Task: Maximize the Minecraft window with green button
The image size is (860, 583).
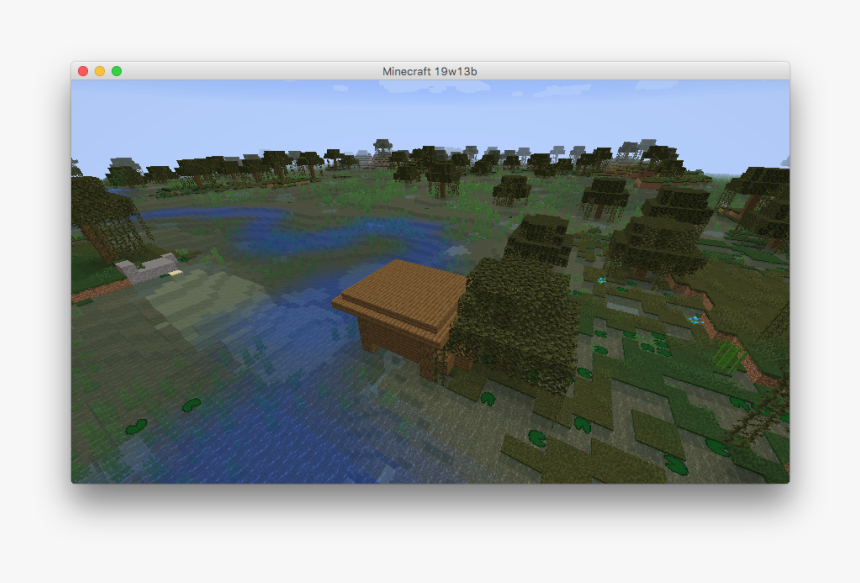Action: [117, 71]
